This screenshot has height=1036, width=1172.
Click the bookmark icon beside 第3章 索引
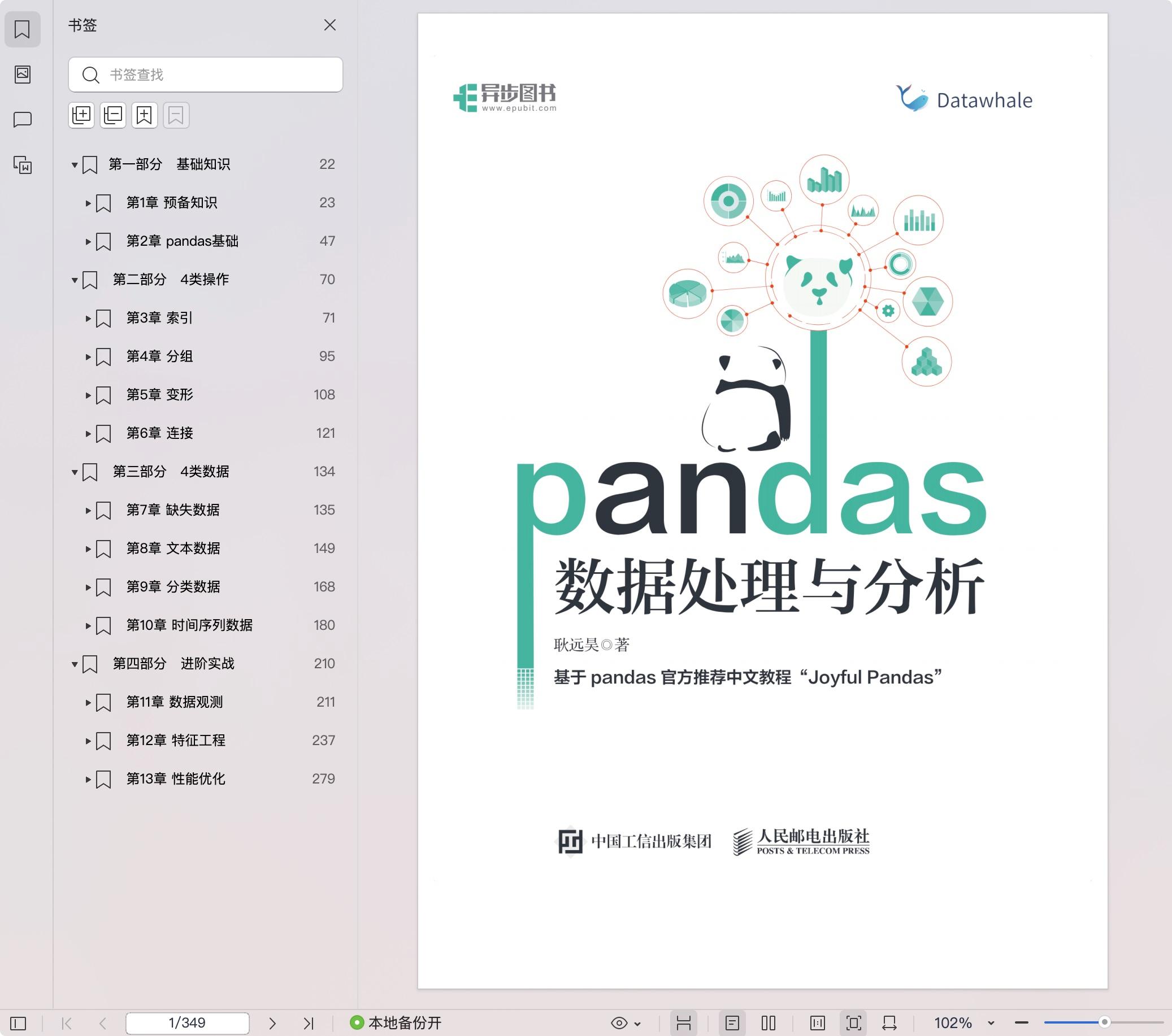(103, 319)
